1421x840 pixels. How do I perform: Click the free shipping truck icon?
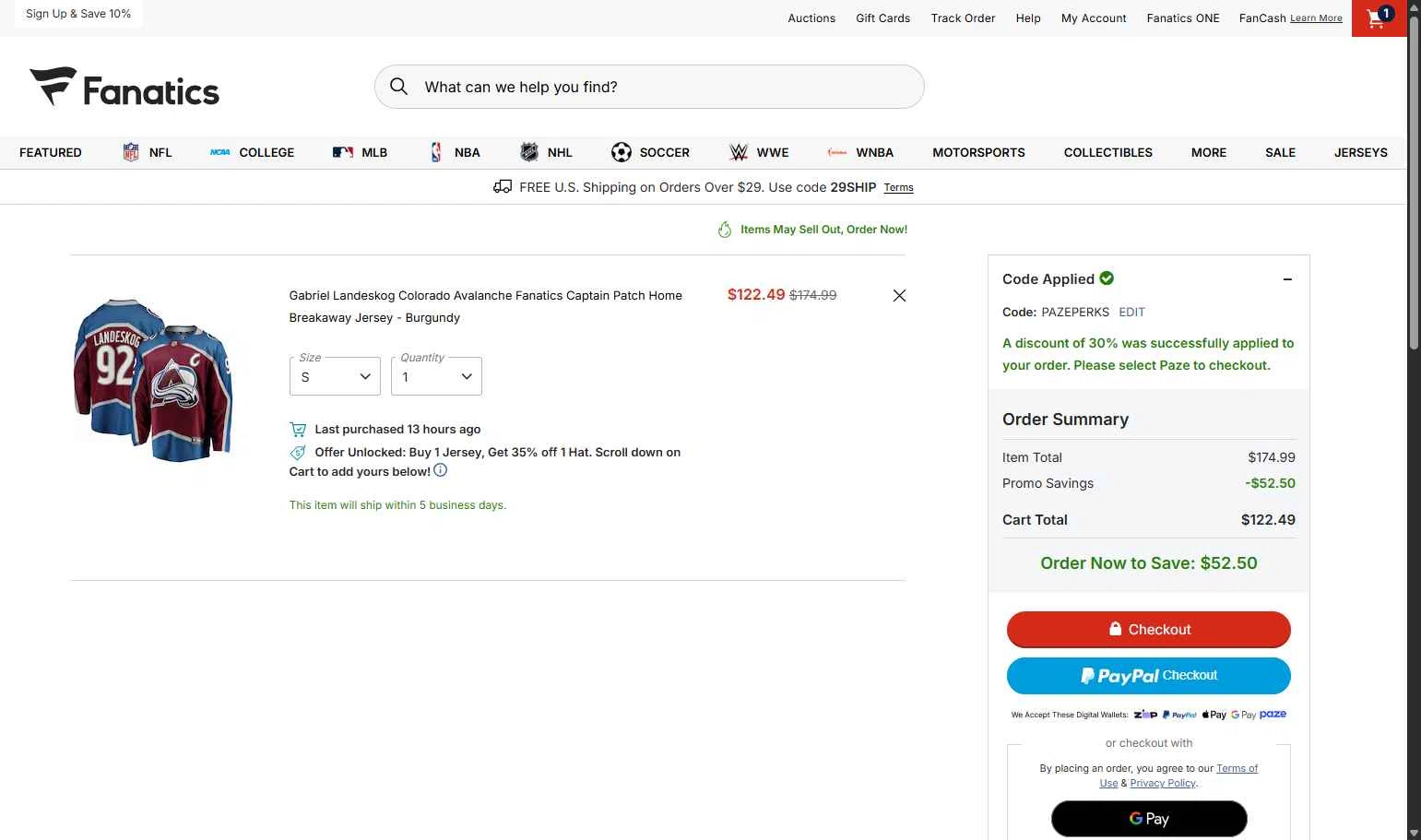(503, 187)
